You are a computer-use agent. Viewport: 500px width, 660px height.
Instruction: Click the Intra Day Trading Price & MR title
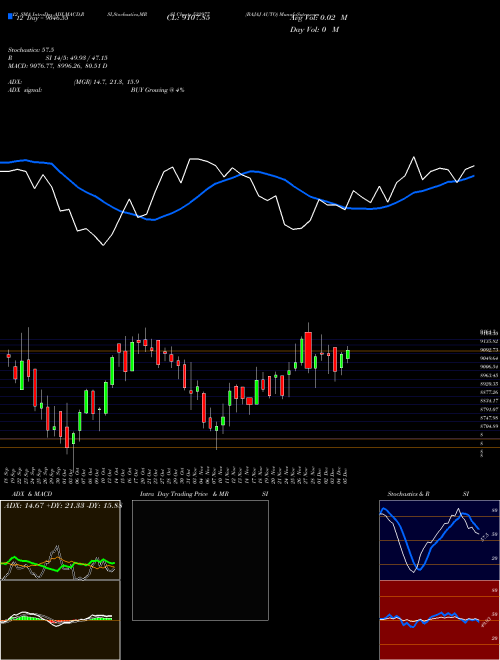point(184,494)
